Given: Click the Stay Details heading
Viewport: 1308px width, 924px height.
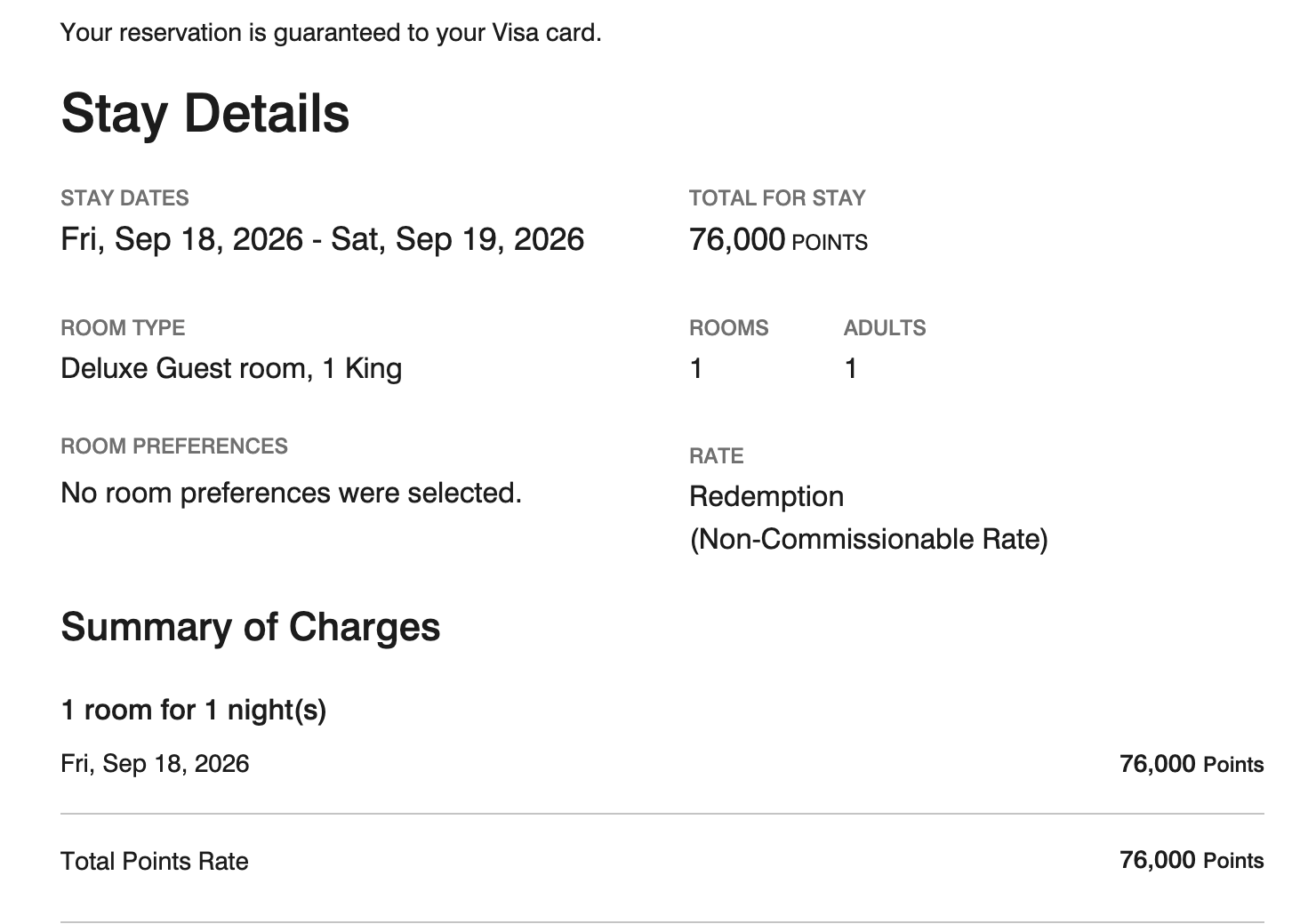Looking at the screenshot, I should click(x=205, y=114).
